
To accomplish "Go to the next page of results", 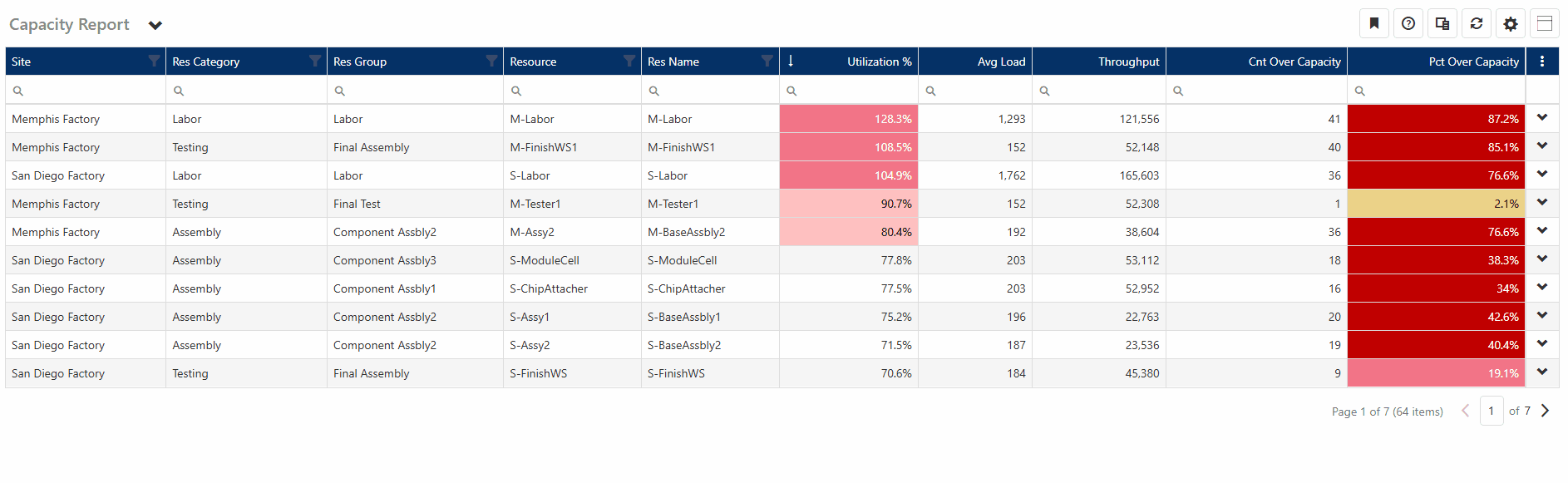I will pos(1546,411).
